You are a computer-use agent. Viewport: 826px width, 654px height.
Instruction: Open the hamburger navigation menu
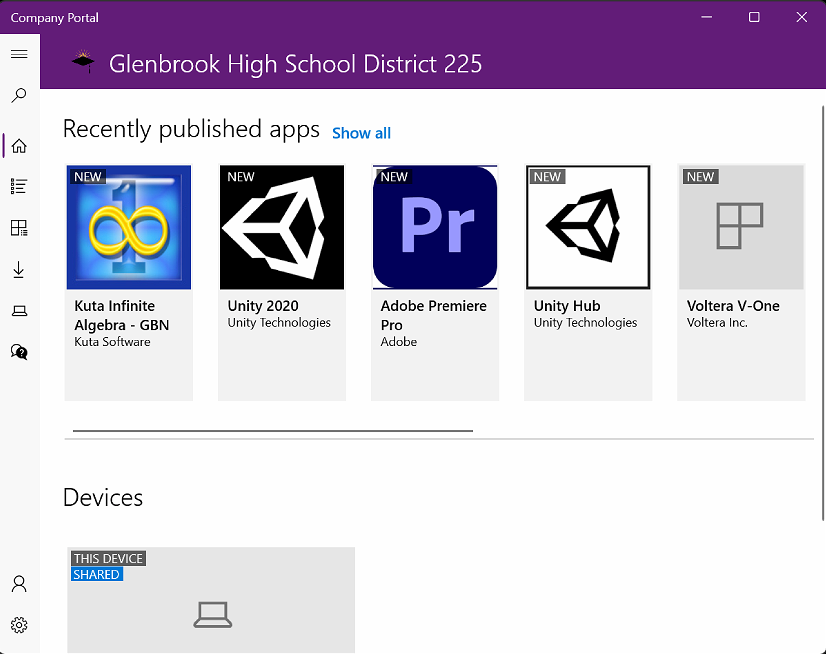[19, 54]
